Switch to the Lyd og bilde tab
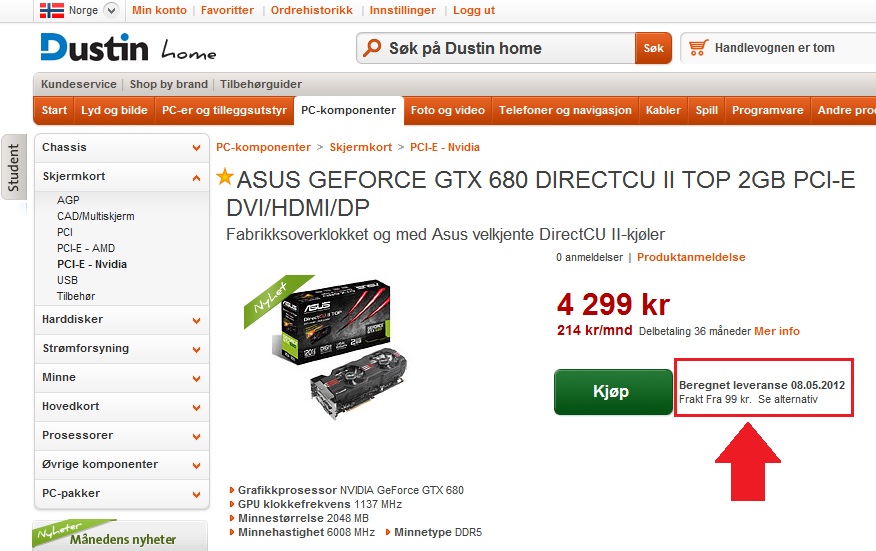This screenshot has height=551, width=876. [114, 110]
